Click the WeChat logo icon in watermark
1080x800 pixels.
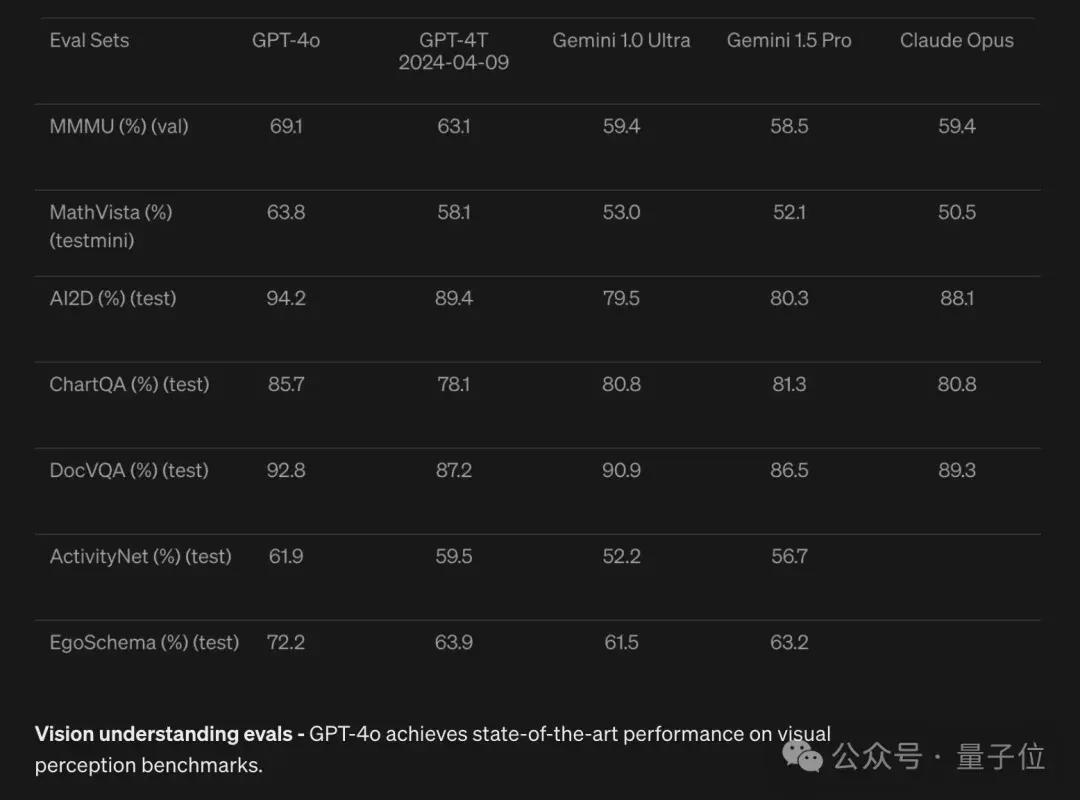802,756
